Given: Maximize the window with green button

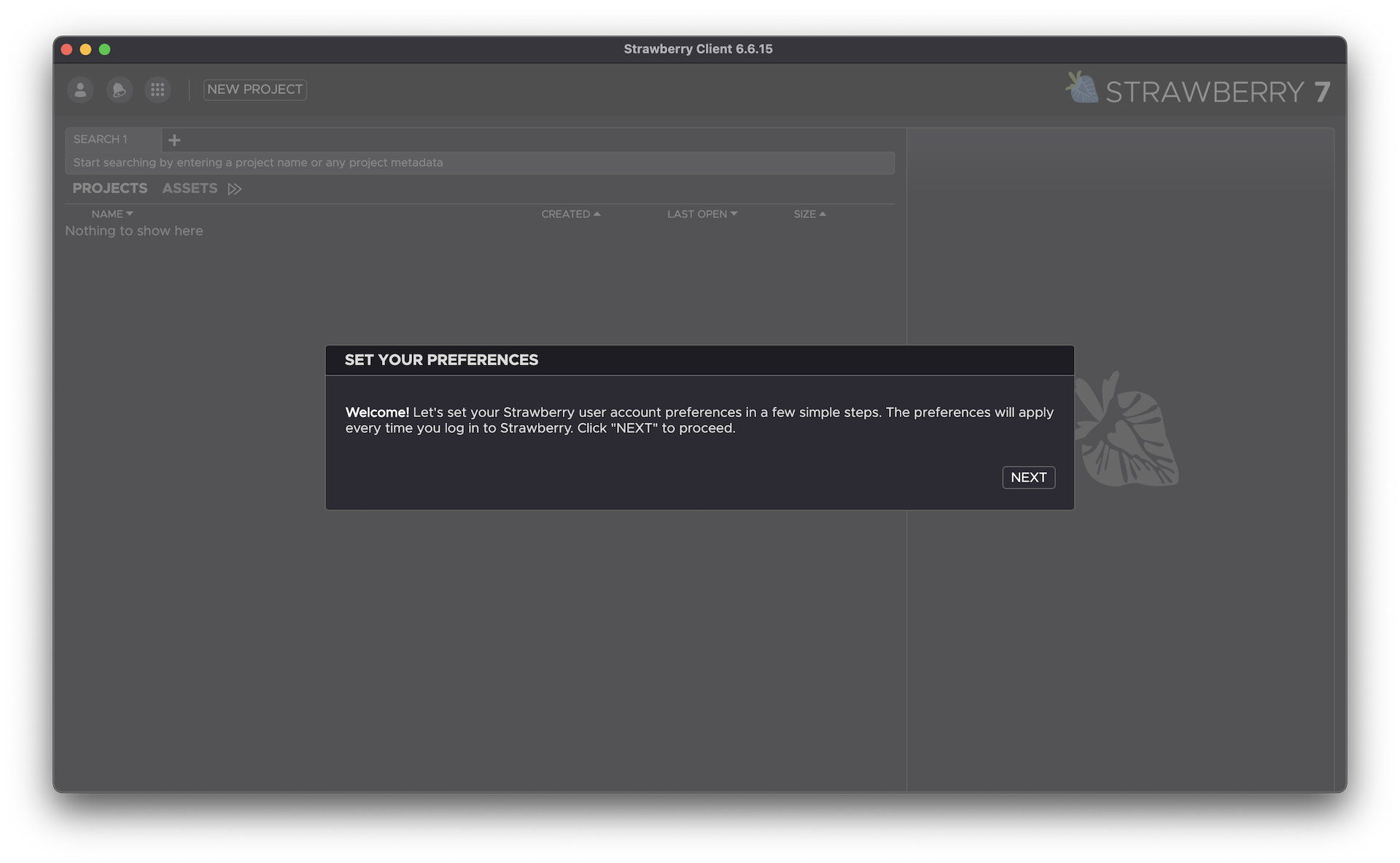Looking at the screenshot, I should coord(104,50).
